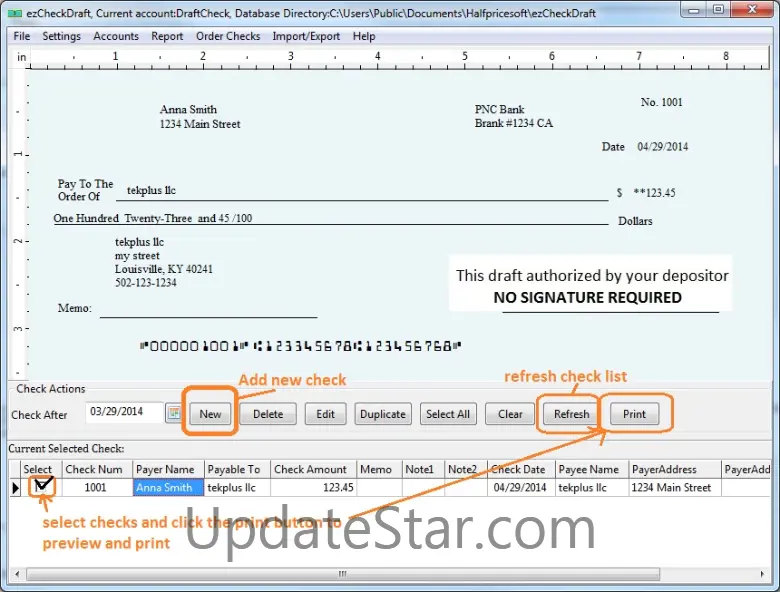Click the PayerAddress column header
The width and height of the screenshot is (780, 592).
pyautogui.click(x=674, y=469)
